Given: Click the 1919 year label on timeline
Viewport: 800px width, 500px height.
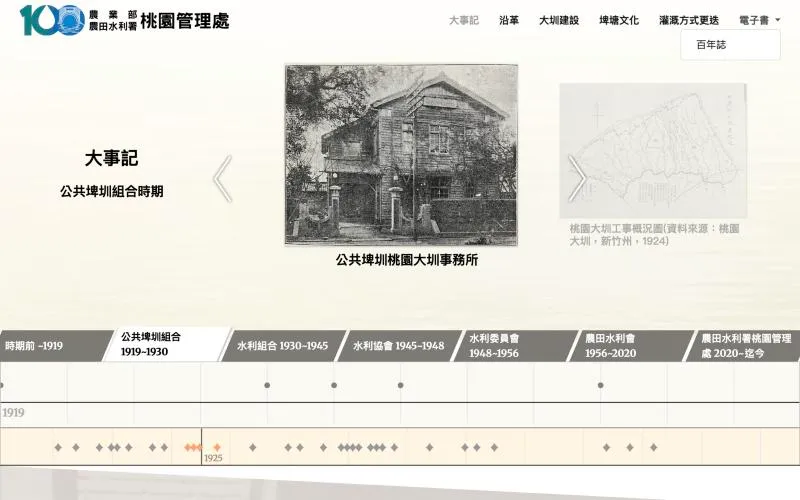Looking at the screenshot, I should pyautogui.click(x=13, y=412).
